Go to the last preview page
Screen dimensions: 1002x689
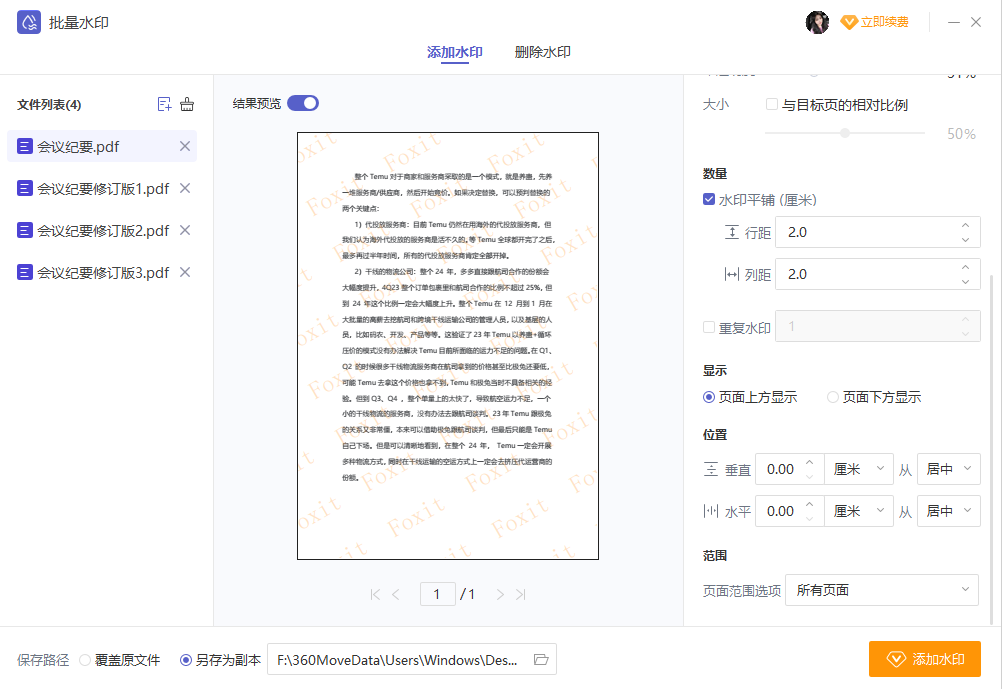click(521, 595)
